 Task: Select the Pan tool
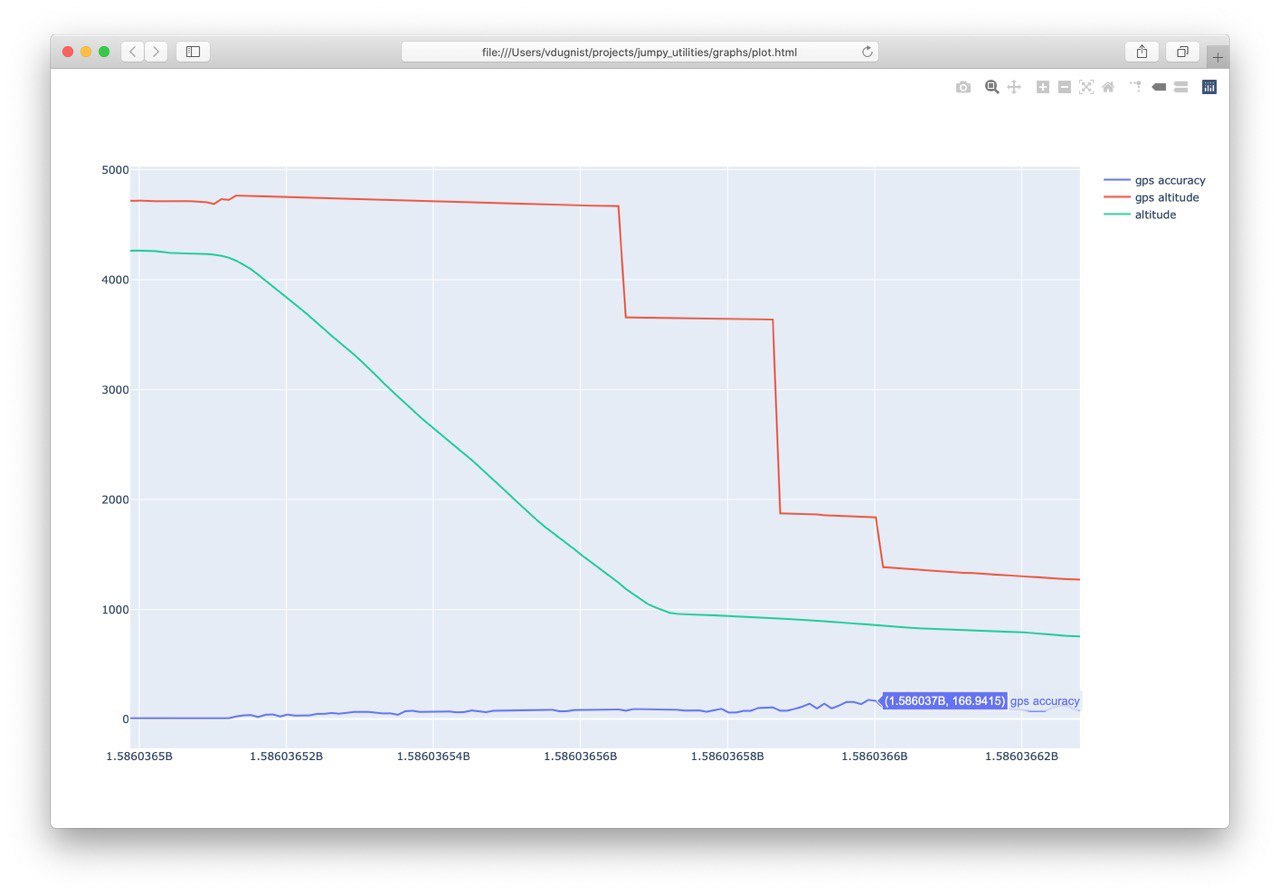coord(1014,88)
